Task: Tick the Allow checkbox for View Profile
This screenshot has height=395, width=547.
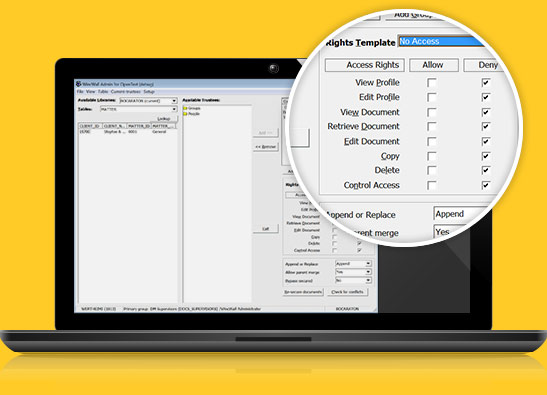Action: (x=432, y=83)
